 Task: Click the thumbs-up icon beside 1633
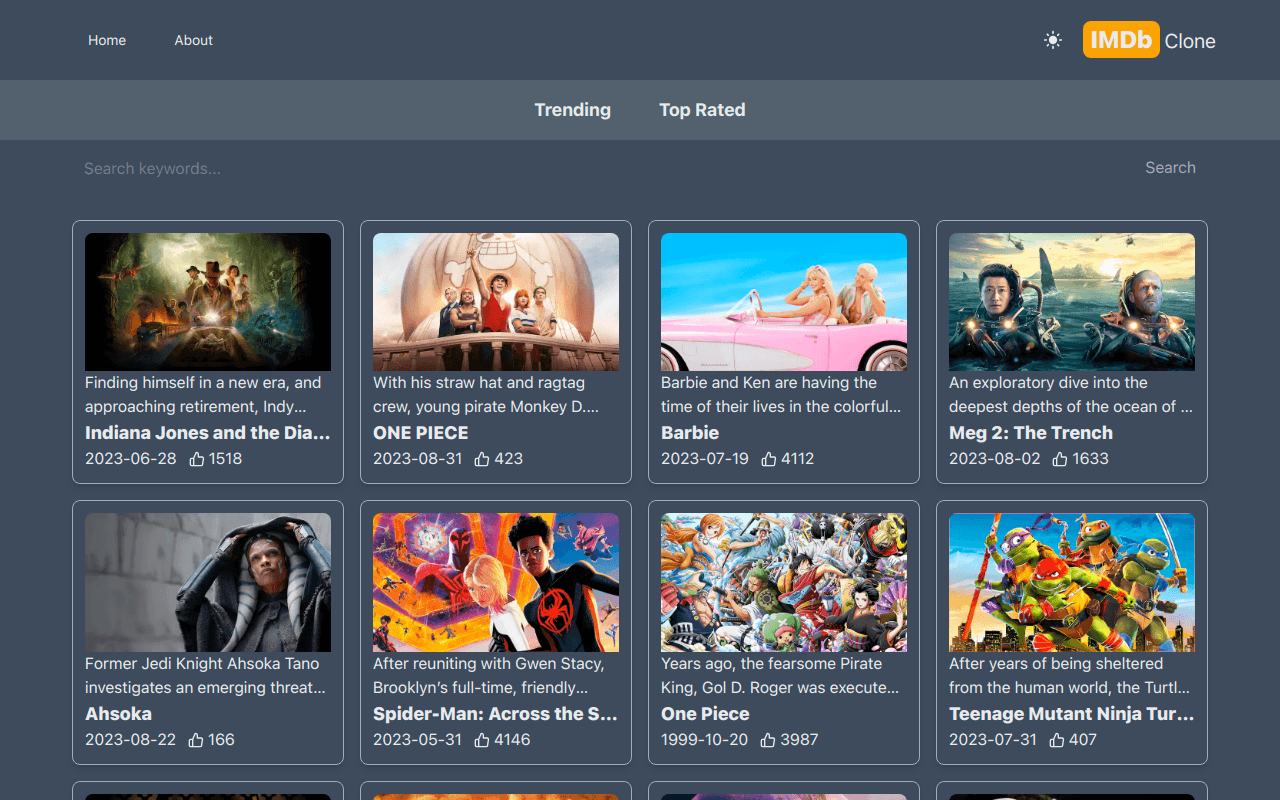(x=1060, y=459)
